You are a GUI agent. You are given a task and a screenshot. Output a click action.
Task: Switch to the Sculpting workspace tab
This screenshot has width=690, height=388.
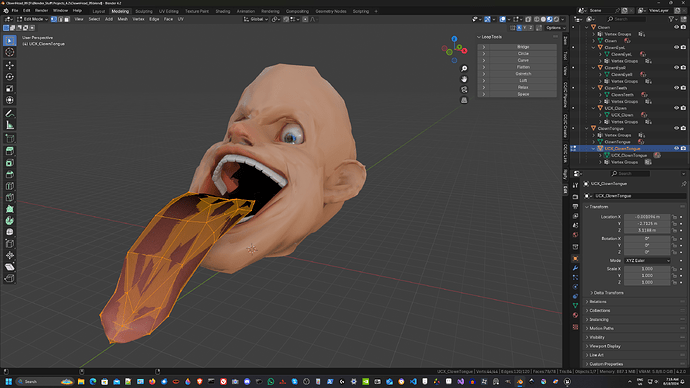[x=143, y=11]
